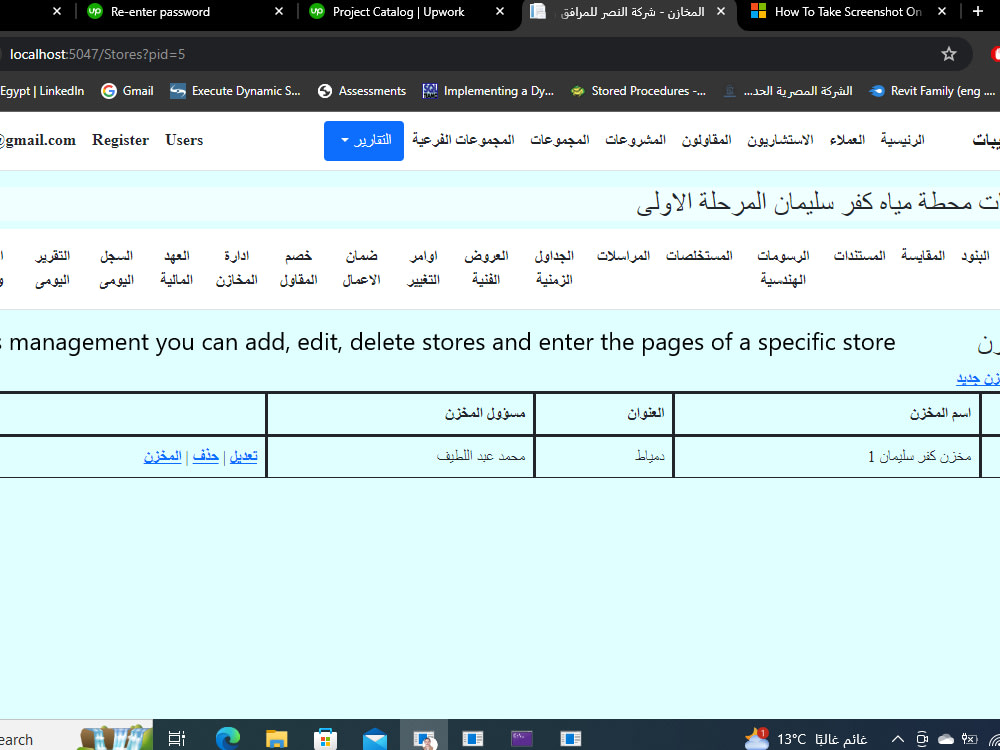The width and height of the screenshot is (1000, 750).
Task: Open the المقايسة project section
Action: [x=923, y=256]
